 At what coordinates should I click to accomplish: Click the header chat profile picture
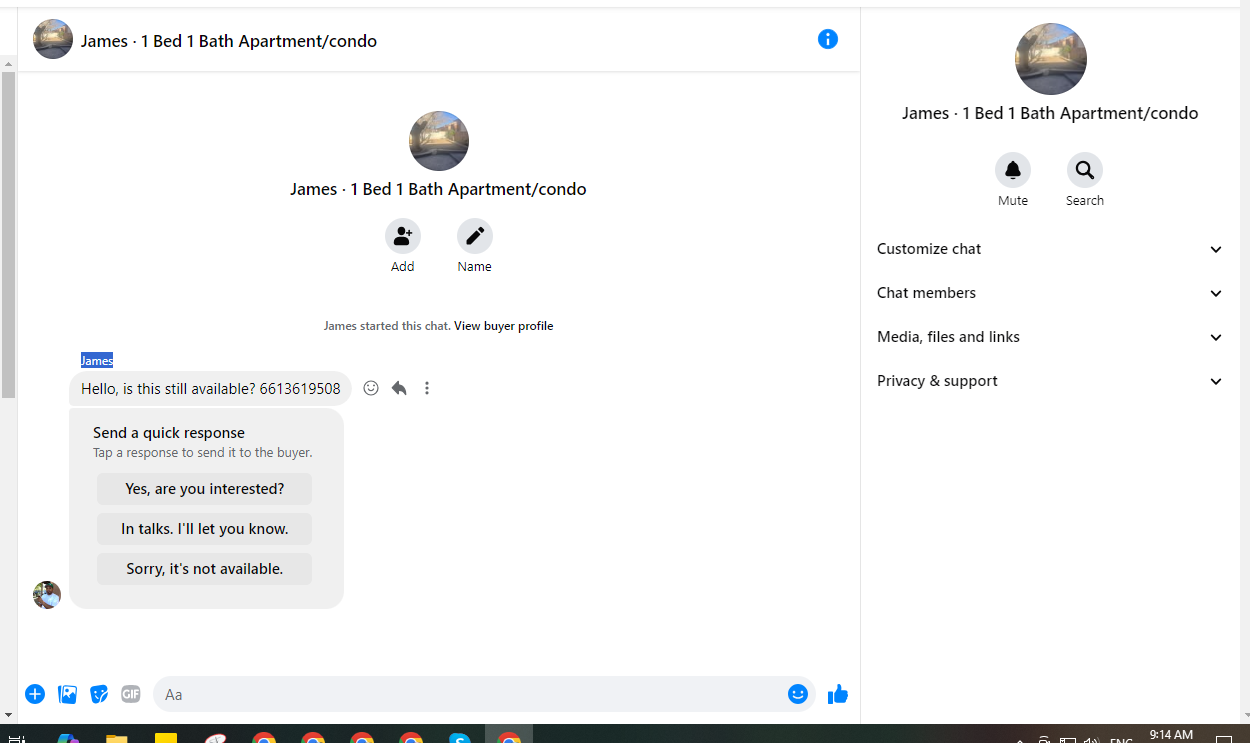(x=53, y=40)
